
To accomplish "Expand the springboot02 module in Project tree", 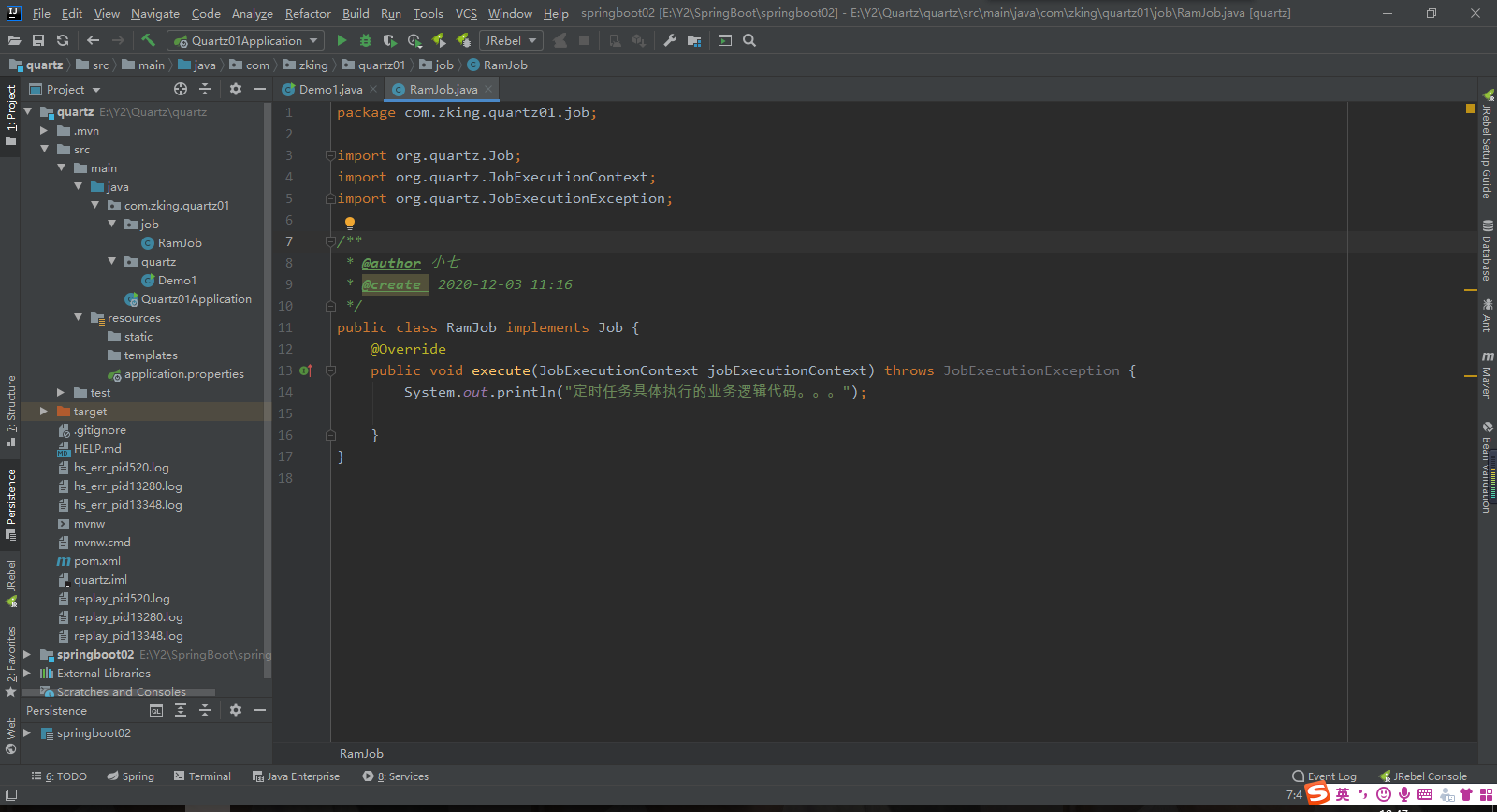I will pyautogui.click(x=27, y=655).
